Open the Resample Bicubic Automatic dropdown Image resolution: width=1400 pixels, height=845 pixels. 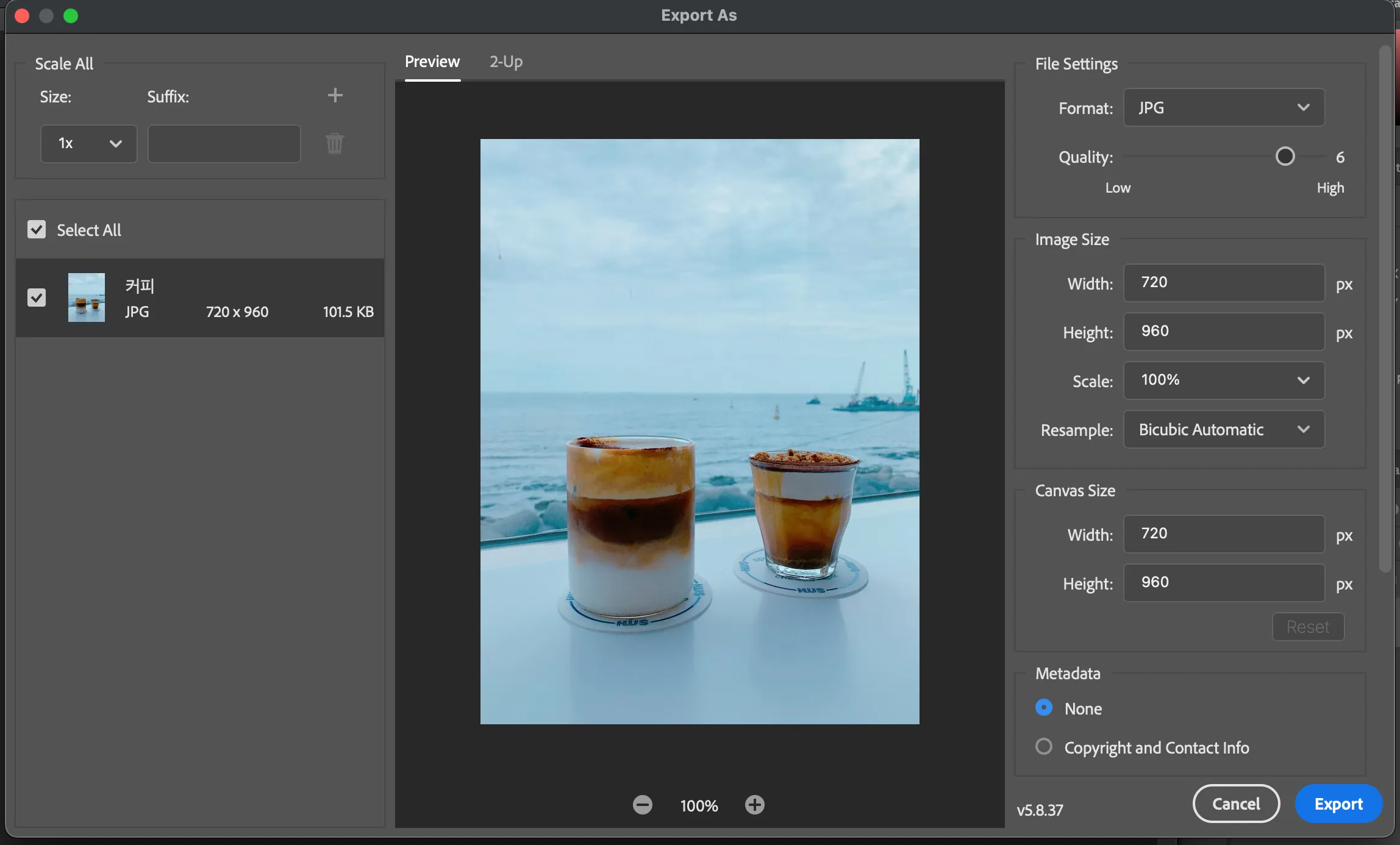(1224, 429)
